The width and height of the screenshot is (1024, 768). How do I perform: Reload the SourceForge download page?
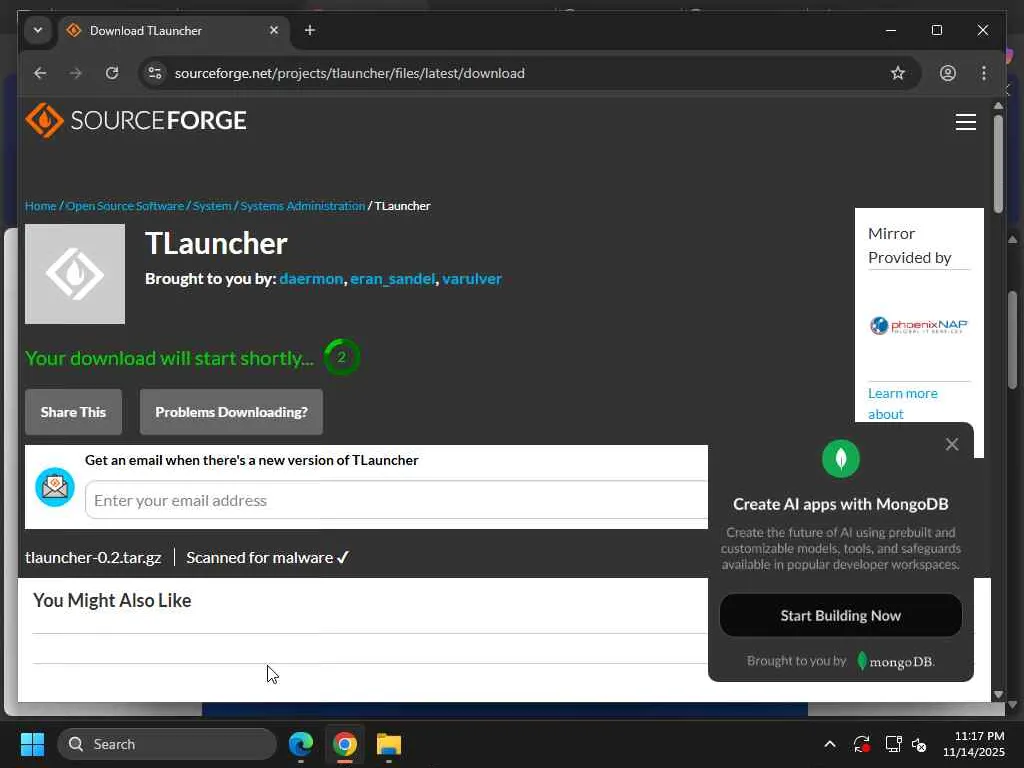(x=112, y=73)
